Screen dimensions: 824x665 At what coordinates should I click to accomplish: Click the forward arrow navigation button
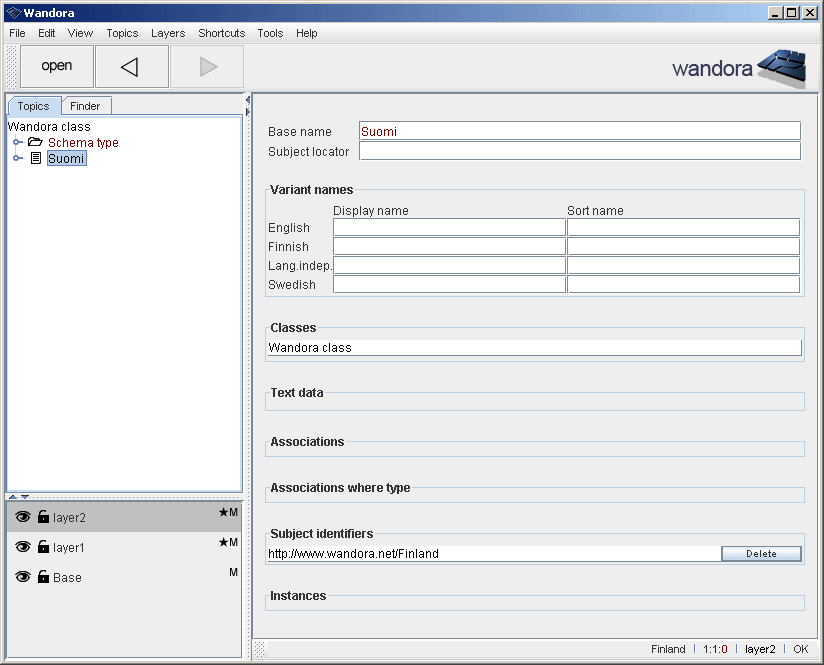pyautogui.click(x=207, y=67)
